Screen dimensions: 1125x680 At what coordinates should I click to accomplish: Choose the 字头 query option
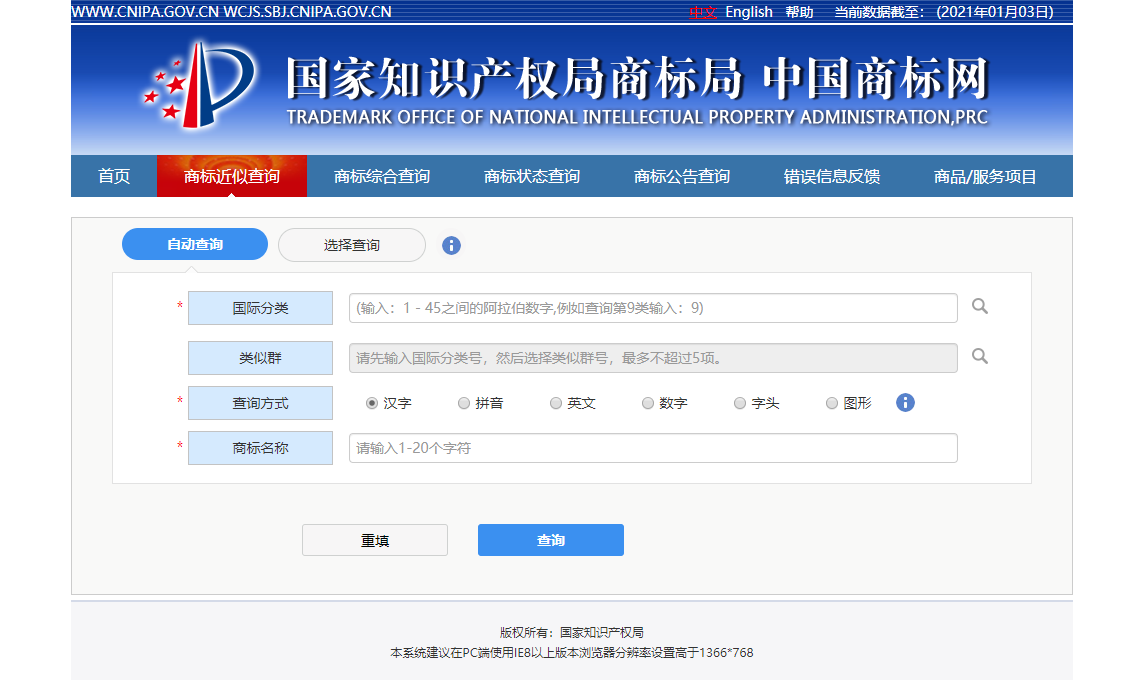coord(740,403)
